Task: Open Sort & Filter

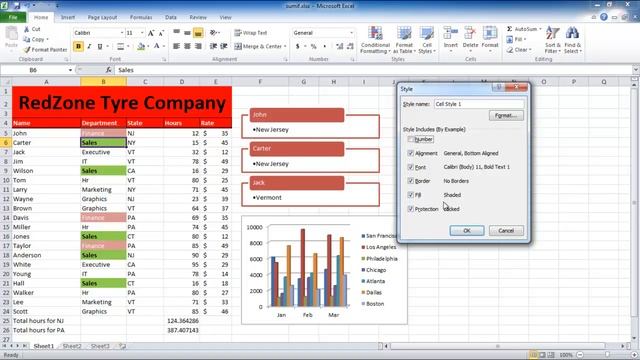Action: [553, 40]
